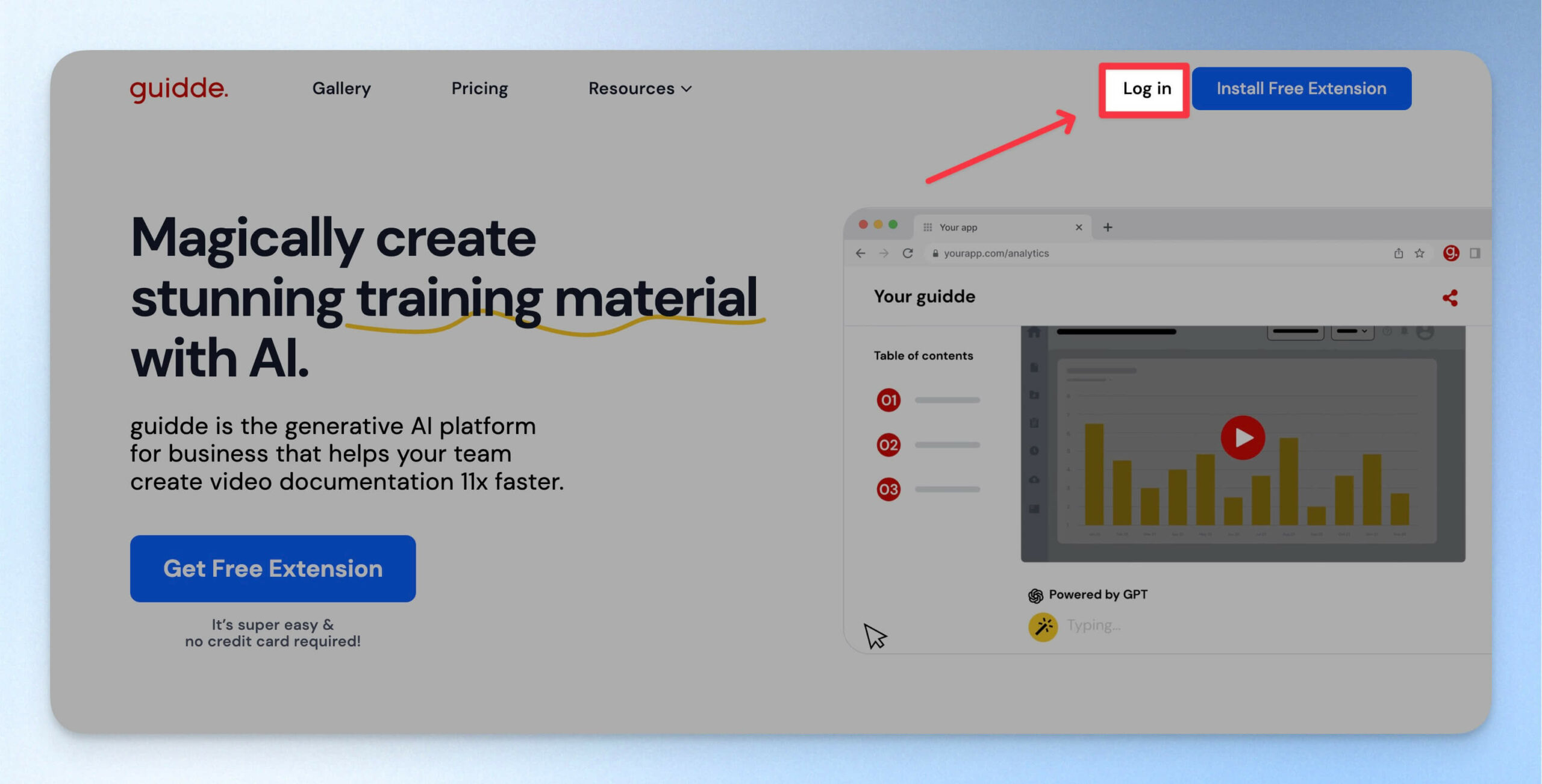This screenshot has height=784, width=1542.
Task: Open the Gallery page
Action: [x=342, y=89]
